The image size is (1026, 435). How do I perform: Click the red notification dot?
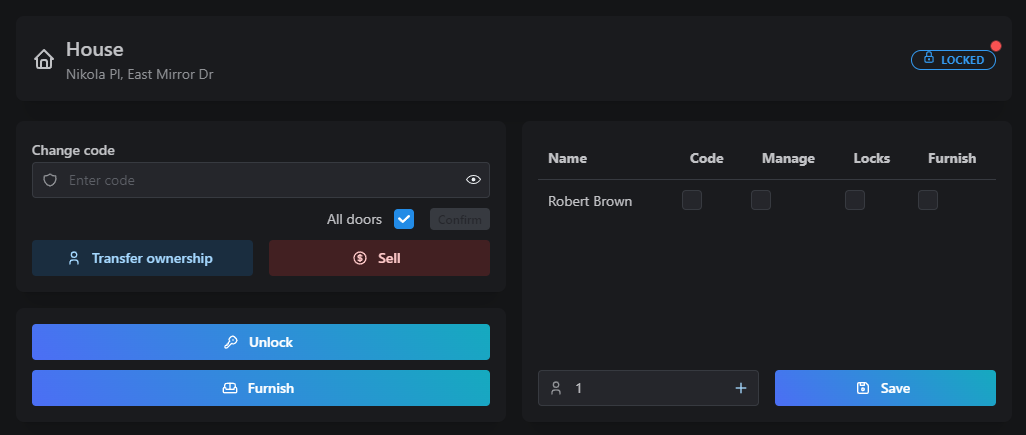996,46
